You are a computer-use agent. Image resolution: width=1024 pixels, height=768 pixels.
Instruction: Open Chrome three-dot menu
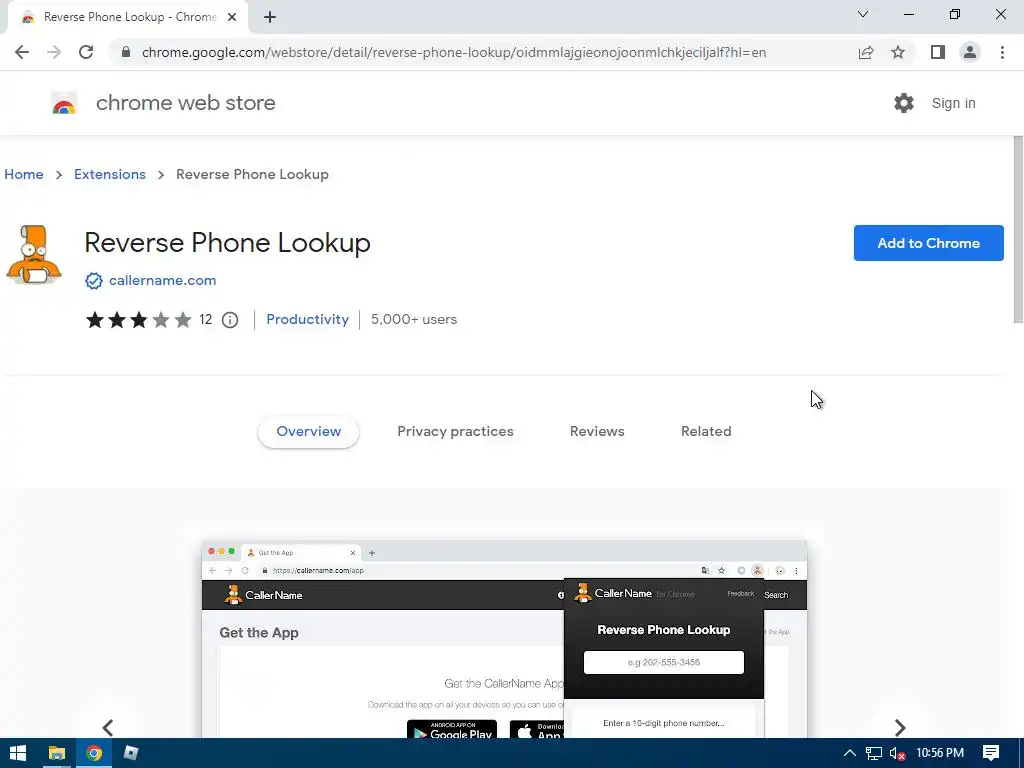1002,52
